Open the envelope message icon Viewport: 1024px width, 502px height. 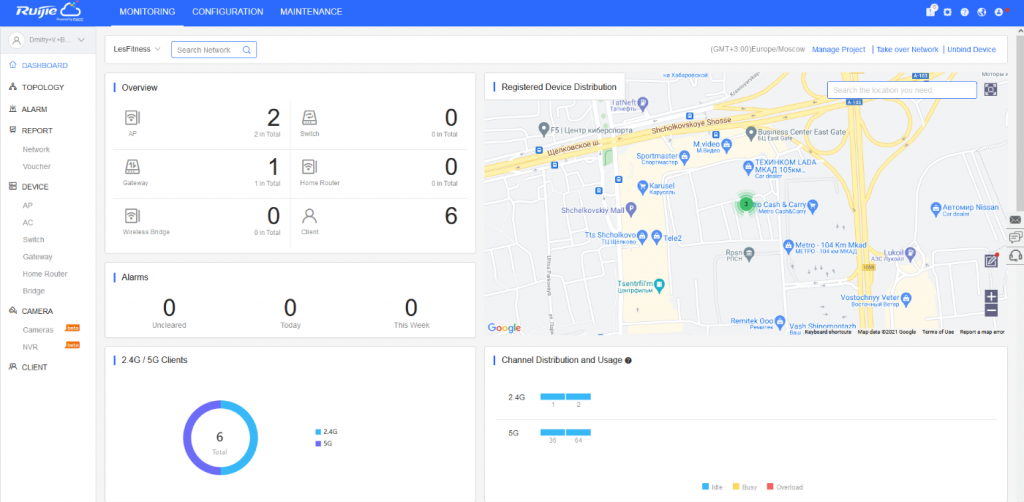1015,219
